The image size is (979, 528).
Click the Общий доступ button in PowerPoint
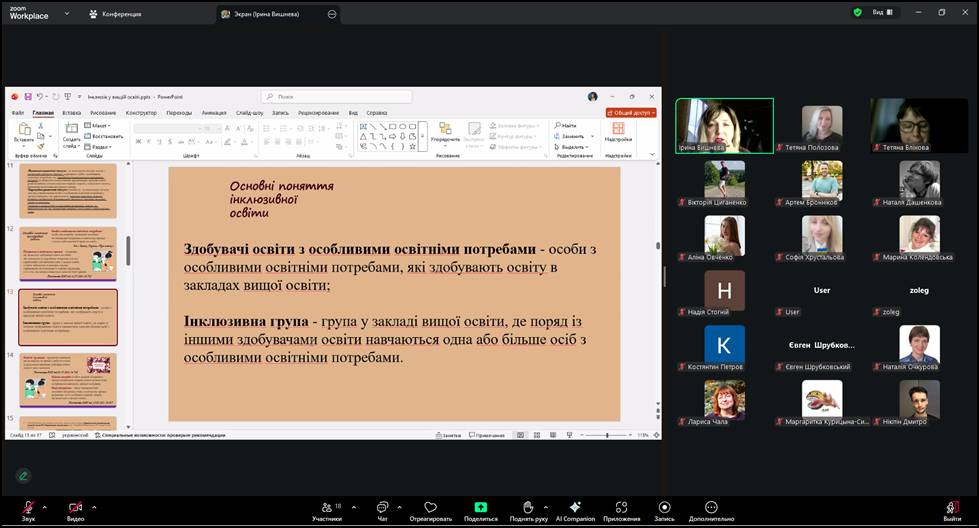pyautogui.click(x=631, y=113)
